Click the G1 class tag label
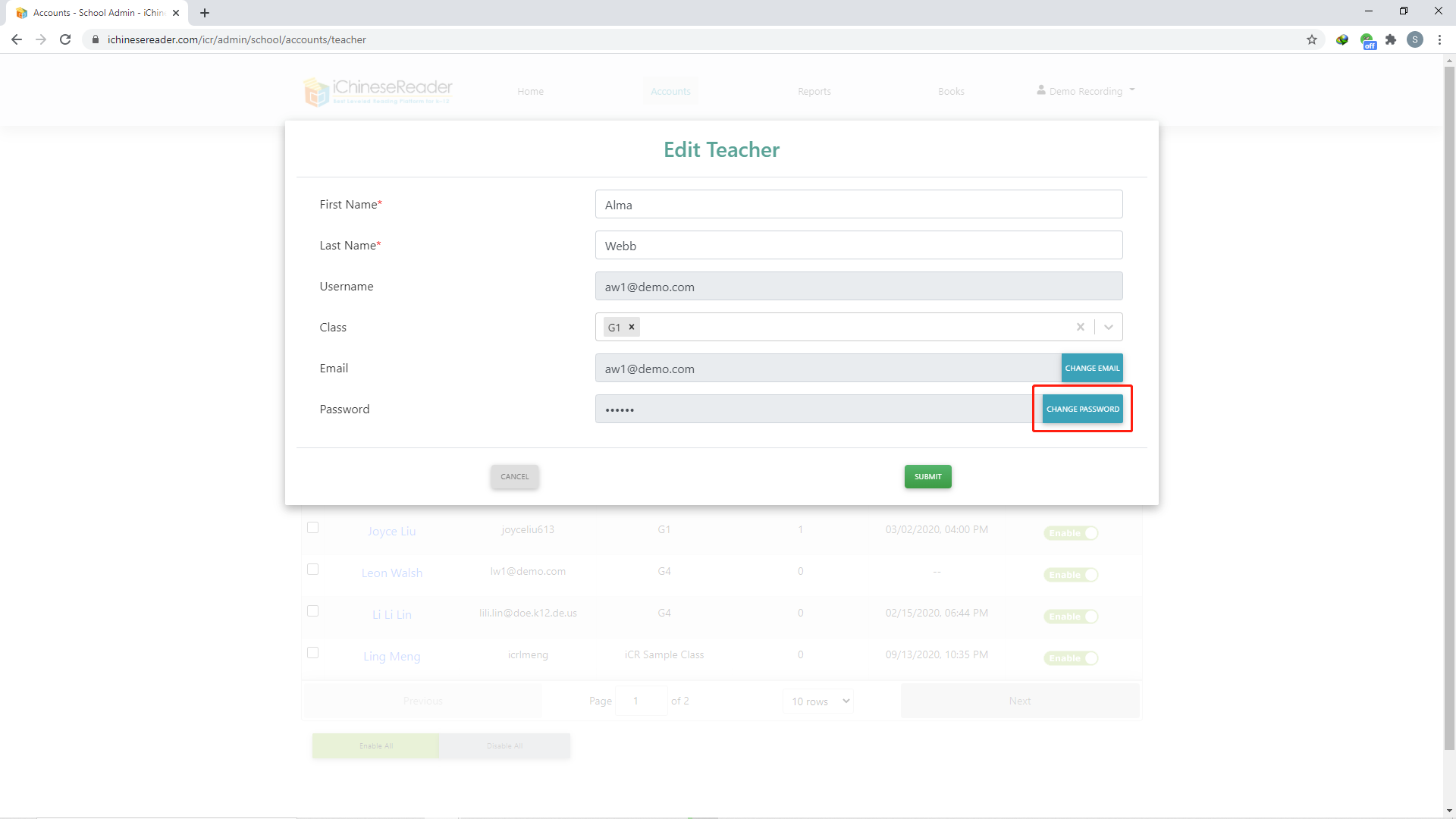1456x819 pixels. (614, 327)
